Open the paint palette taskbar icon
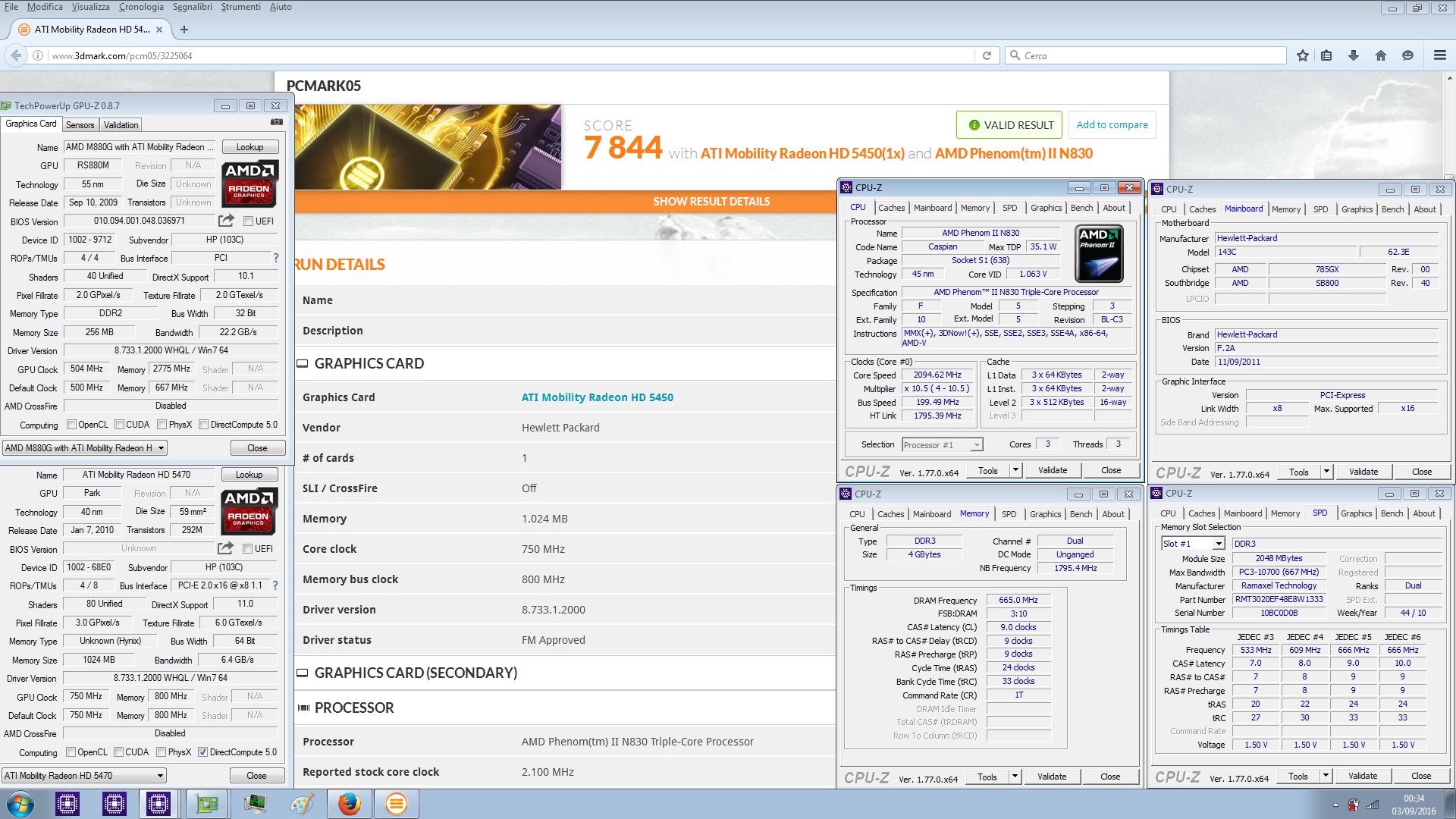 pyautogui.click(x=302, y=804)
